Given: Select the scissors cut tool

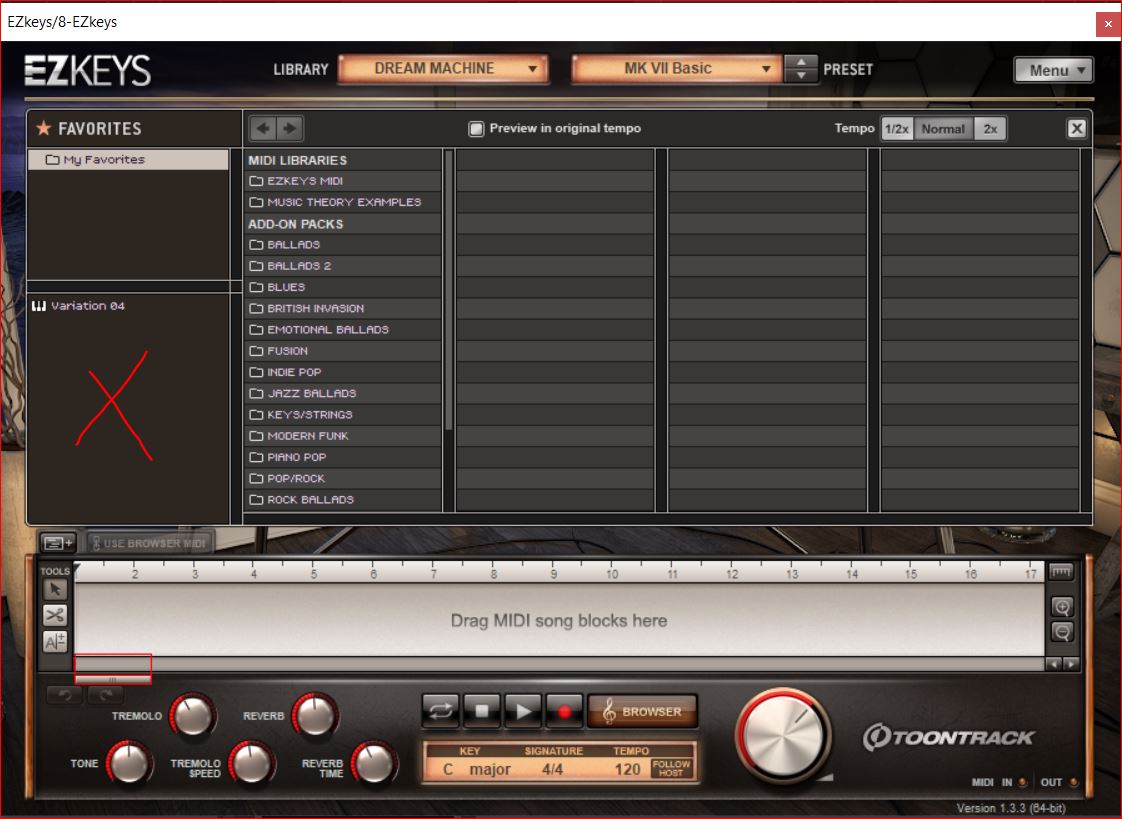Looking at the screenshot, I should click(x=55, y=616).
